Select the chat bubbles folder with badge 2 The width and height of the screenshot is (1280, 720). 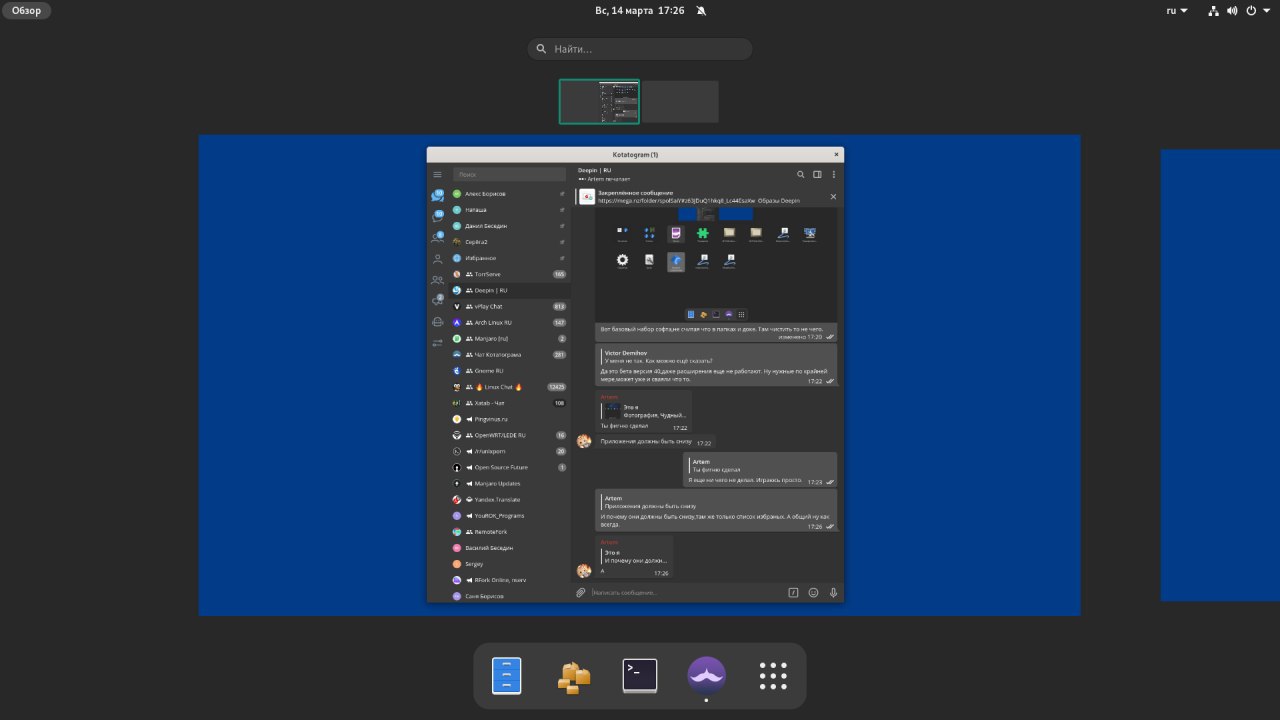(x=438, y=300)
